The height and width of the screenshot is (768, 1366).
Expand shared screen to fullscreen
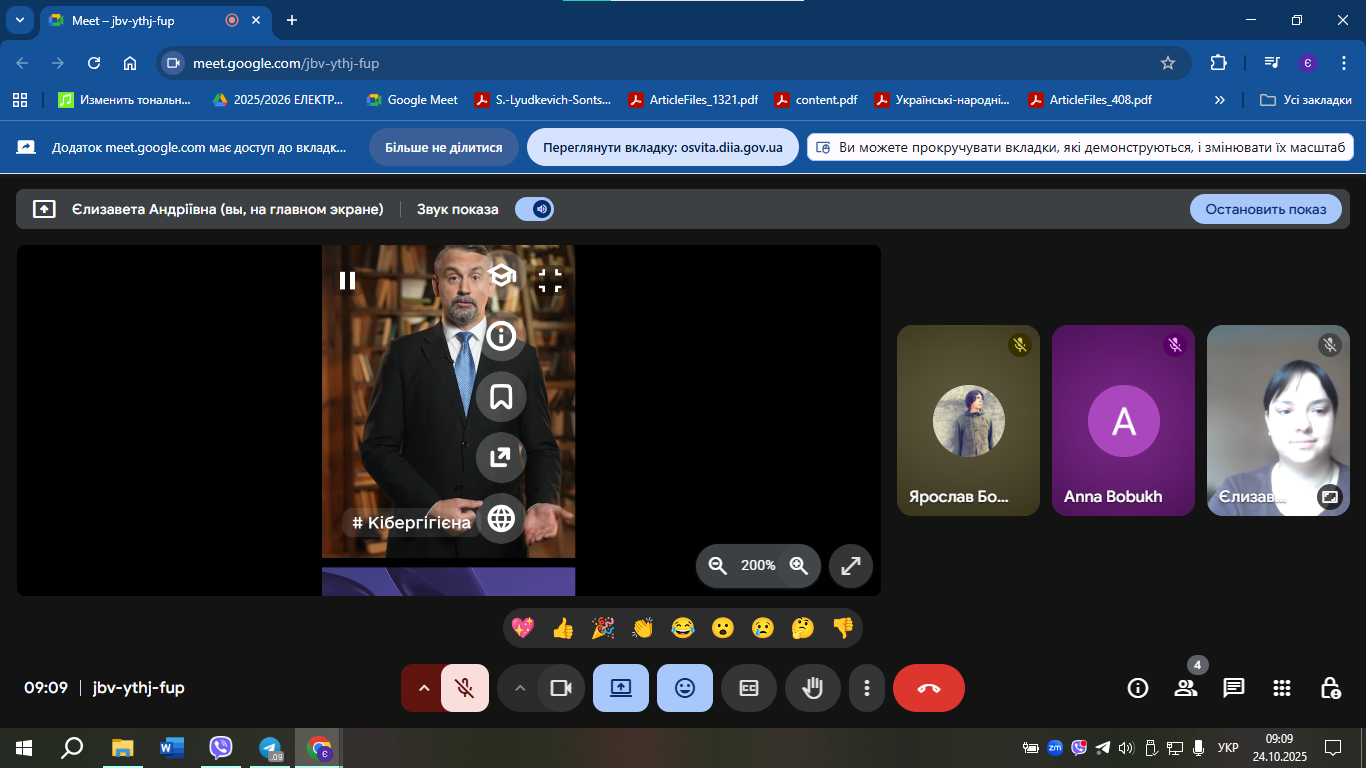pyautogui.click(x=851, y=566)
